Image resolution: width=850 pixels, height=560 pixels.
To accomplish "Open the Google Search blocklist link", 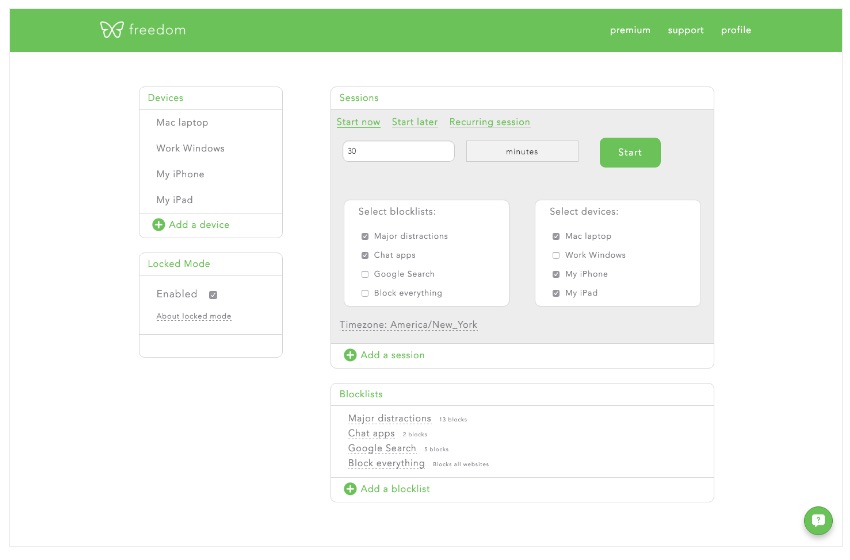I will 382,448.
